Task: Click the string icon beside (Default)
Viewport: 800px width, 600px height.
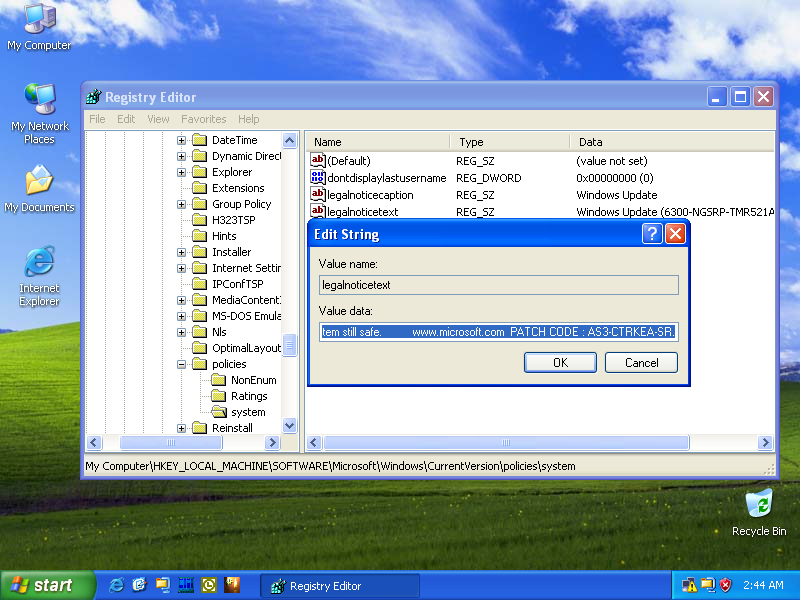Action: [x=317, y=161]
